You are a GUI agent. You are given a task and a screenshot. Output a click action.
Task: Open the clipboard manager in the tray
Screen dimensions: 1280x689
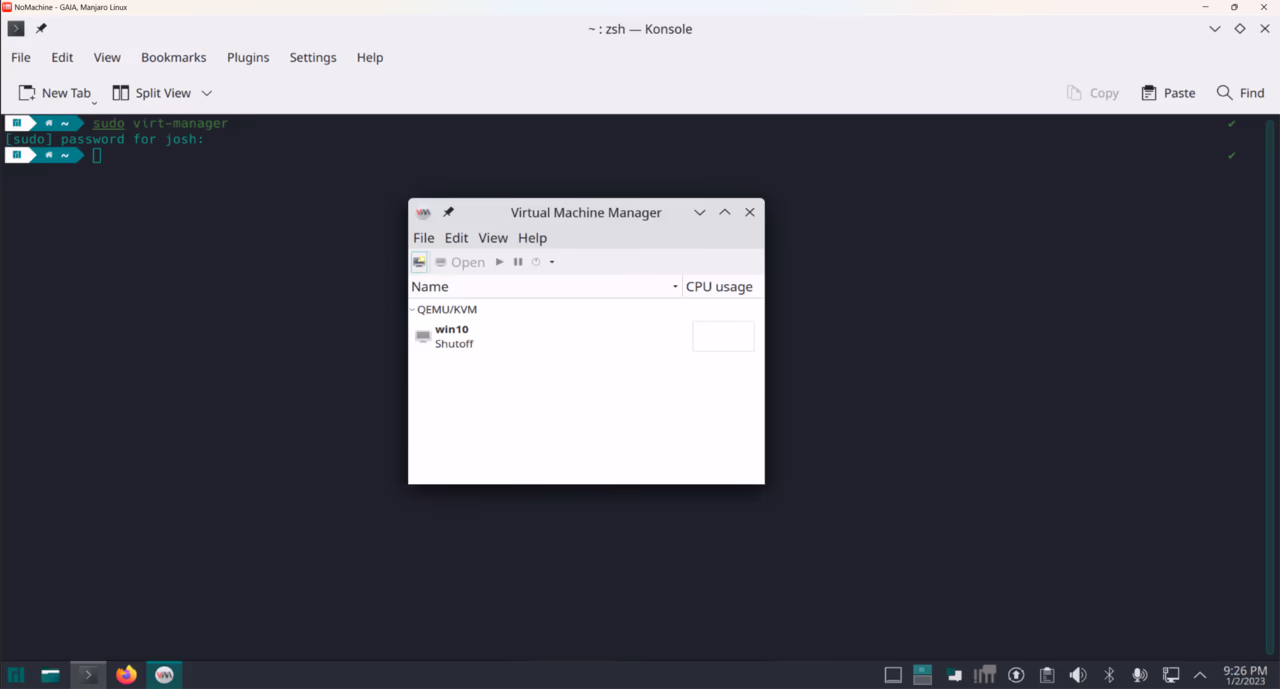(x=1047, y=675)
